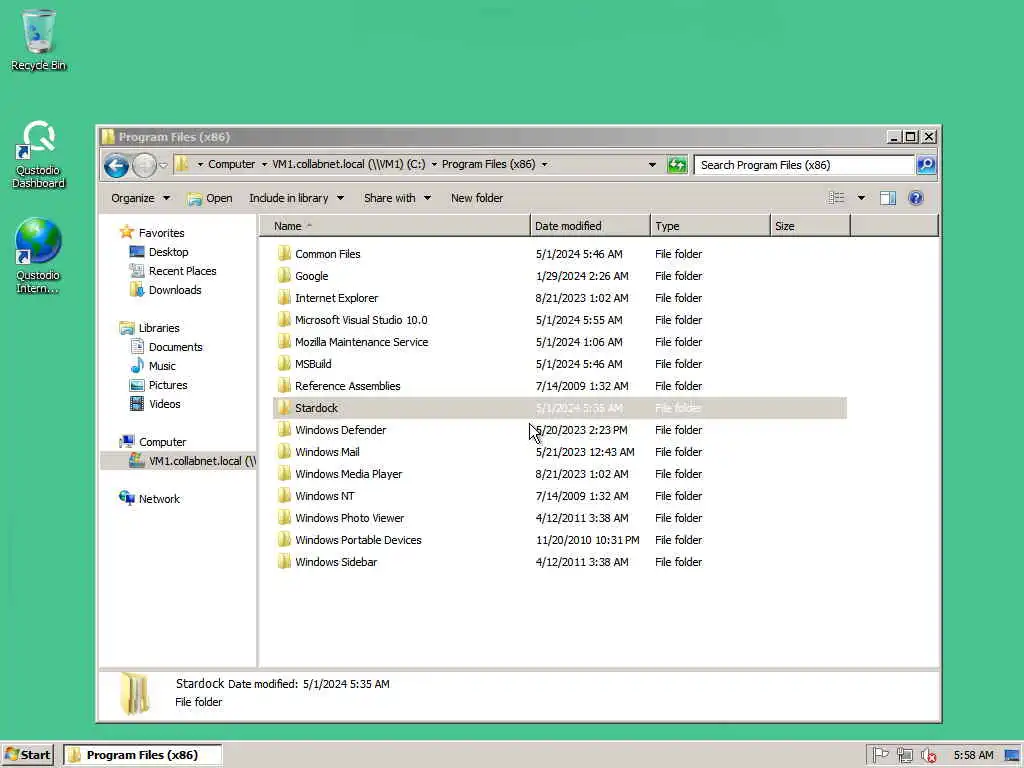Viewport: 1024px width, 768px height.
Task: Refresh the folder with green arrows icon
Action: pyautogui.click(x=677, y=165)
